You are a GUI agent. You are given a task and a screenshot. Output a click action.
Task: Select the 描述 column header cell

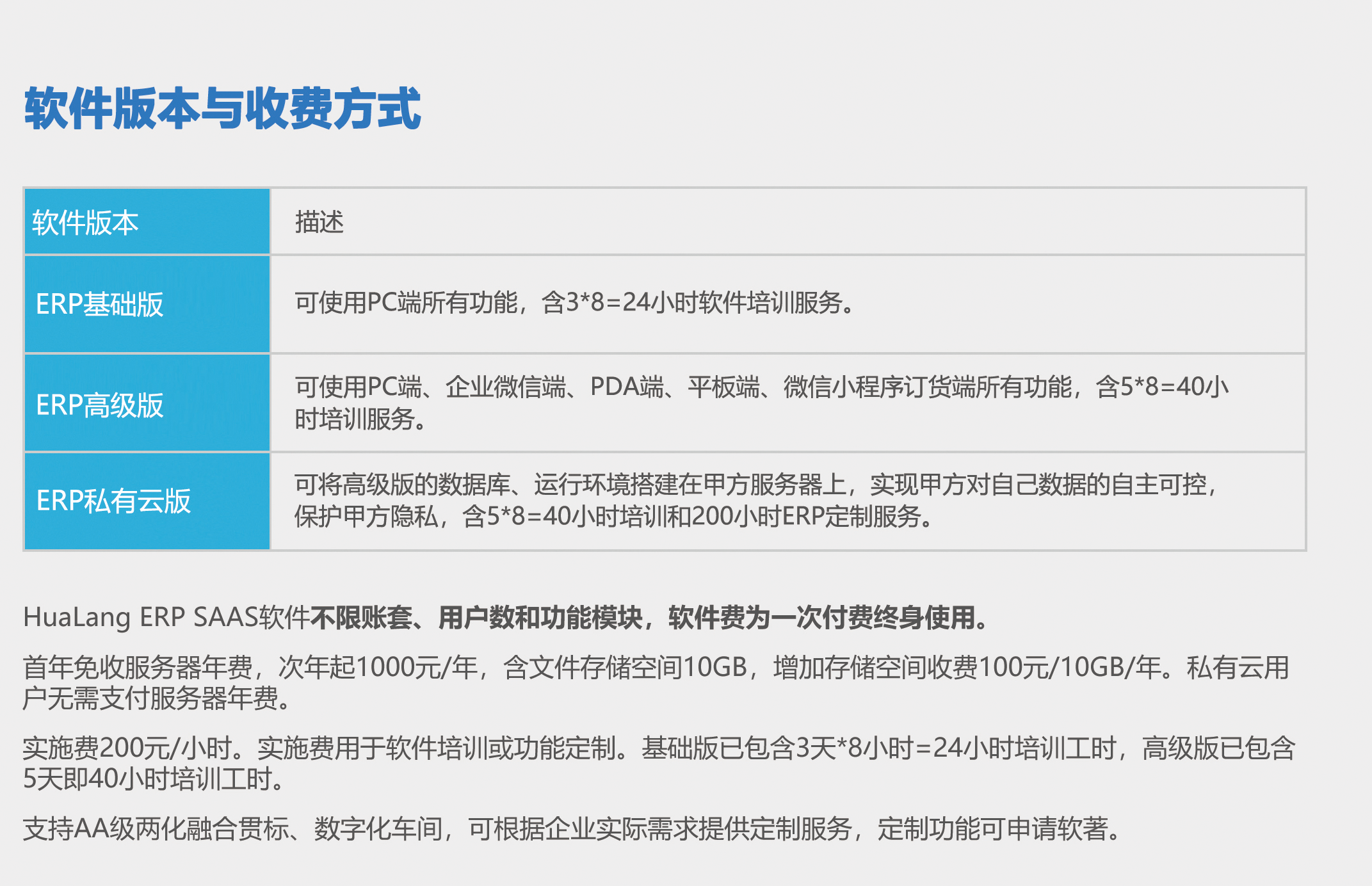(x=319, y=222)
